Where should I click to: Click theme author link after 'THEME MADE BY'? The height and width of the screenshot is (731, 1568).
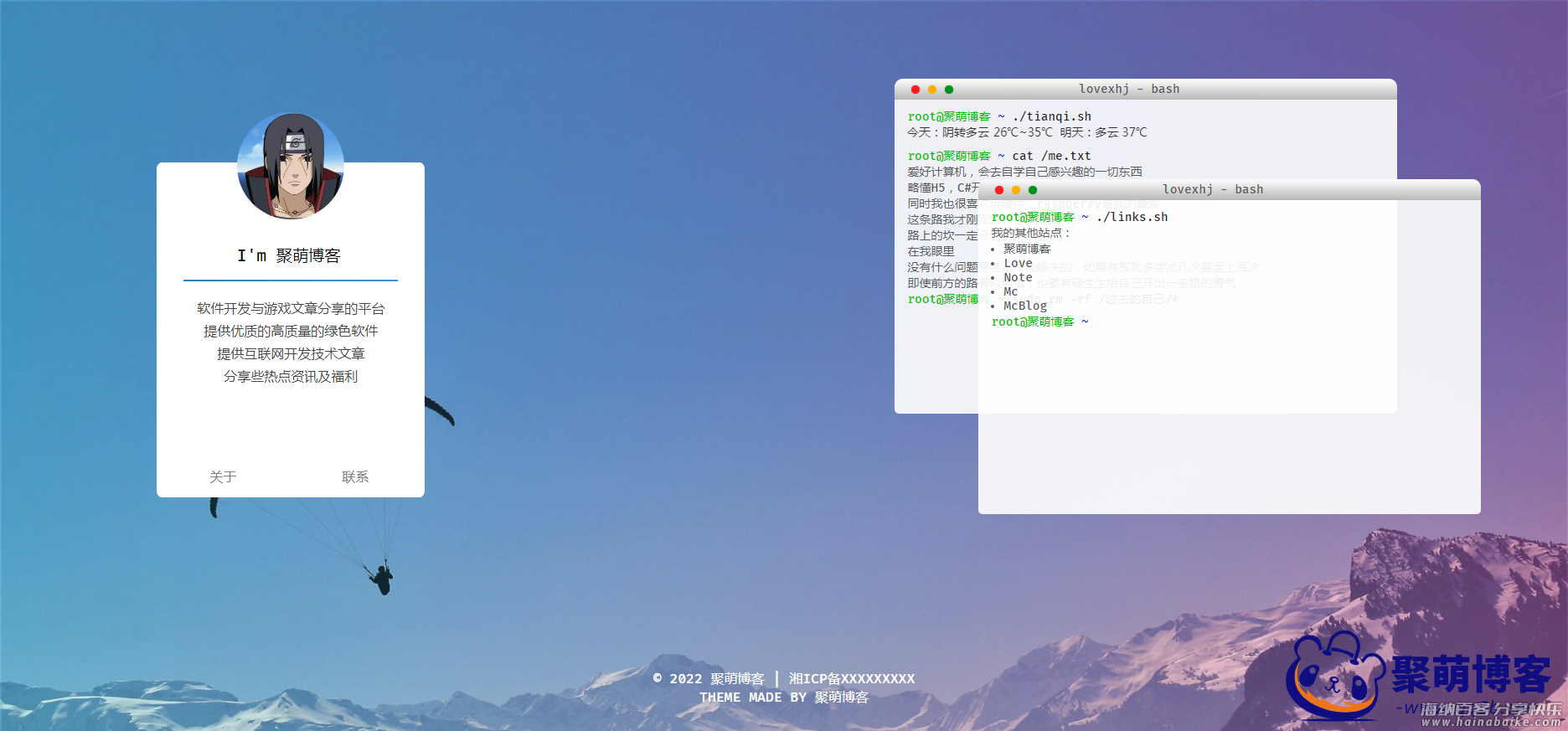click(x=841, y=698)
